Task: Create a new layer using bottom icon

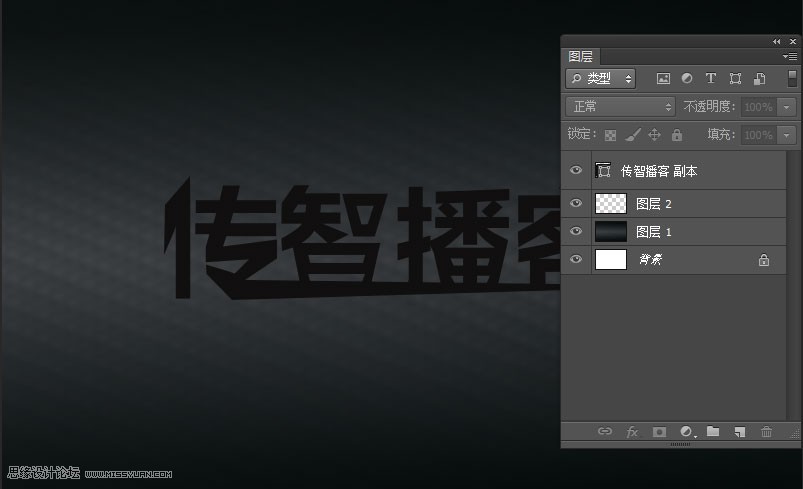Action: coord(740,432)
